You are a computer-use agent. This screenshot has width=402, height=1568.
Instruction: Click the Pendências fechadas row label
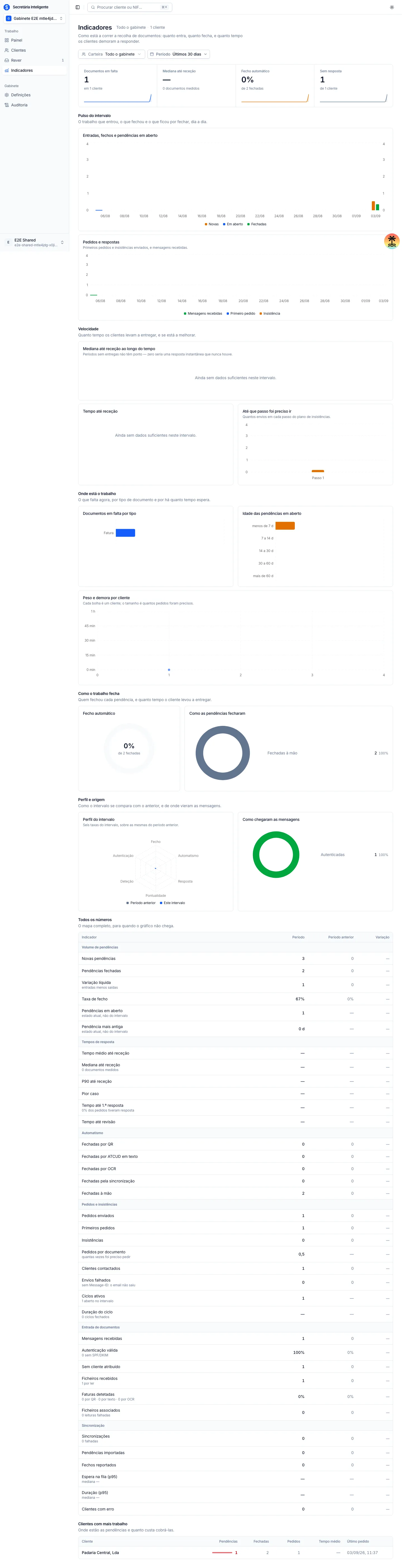(x=102, y=971)
